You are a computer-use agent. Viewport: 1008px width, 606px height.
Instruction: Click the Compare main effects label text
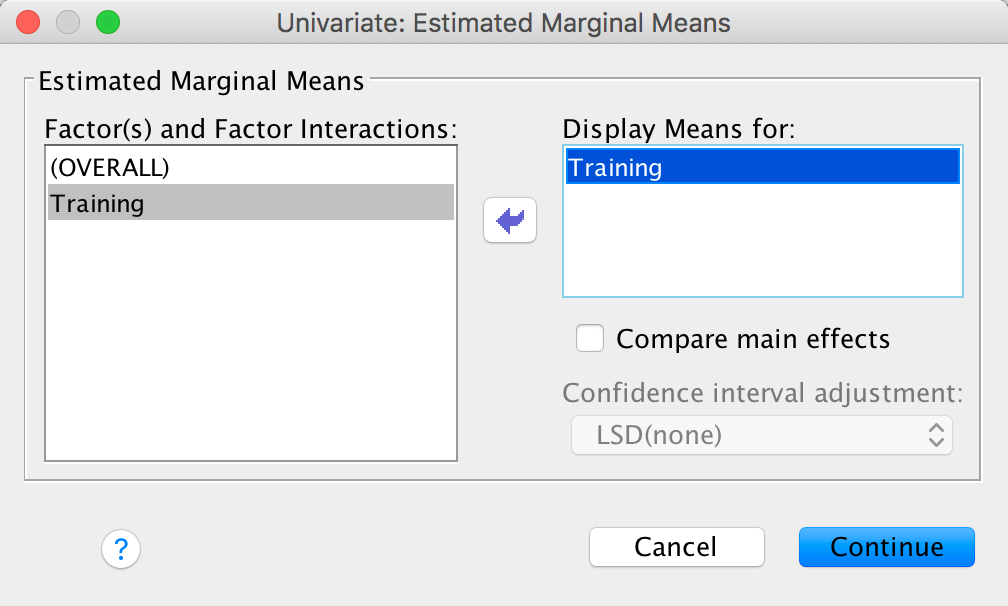[x=752, y=339]
